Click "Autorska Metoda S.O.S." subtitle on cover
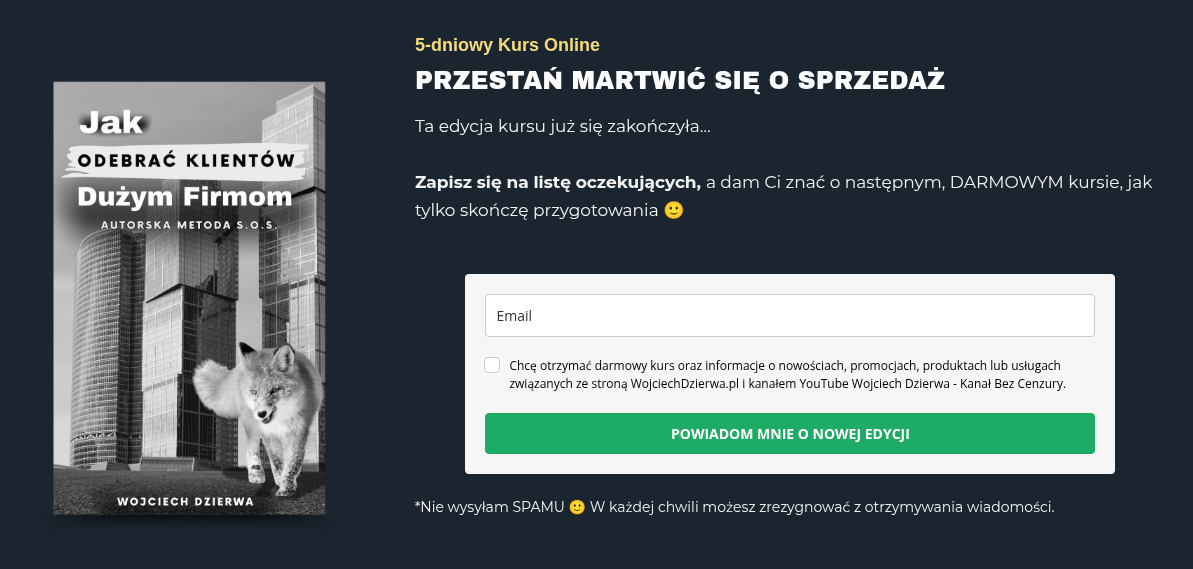The height and width of the screenshot is (569, 1193). coord(188,226)
